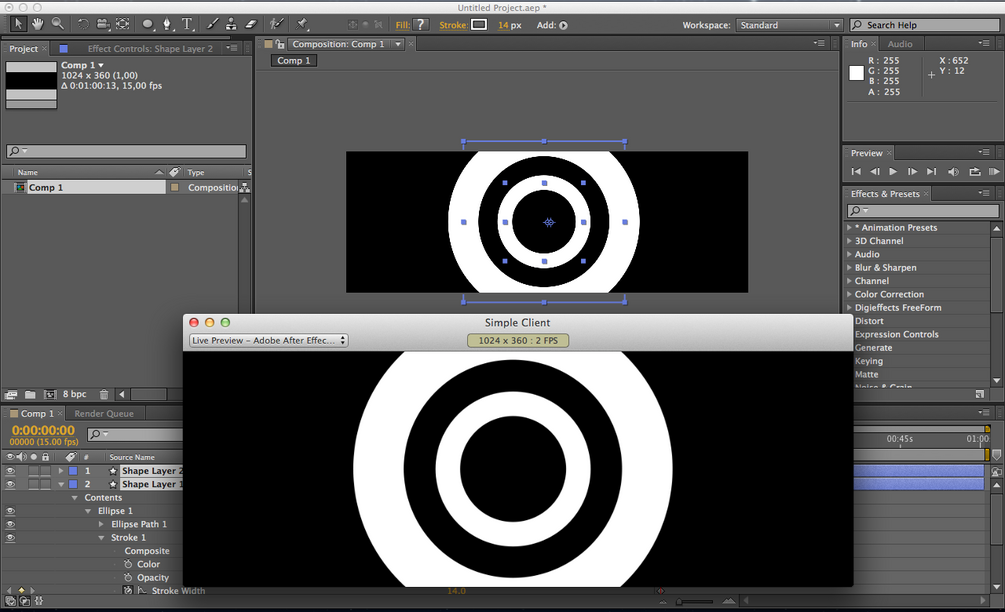Select the Ellipse shape tool
Screen dimensions: 1005x612
pos(147,24)
